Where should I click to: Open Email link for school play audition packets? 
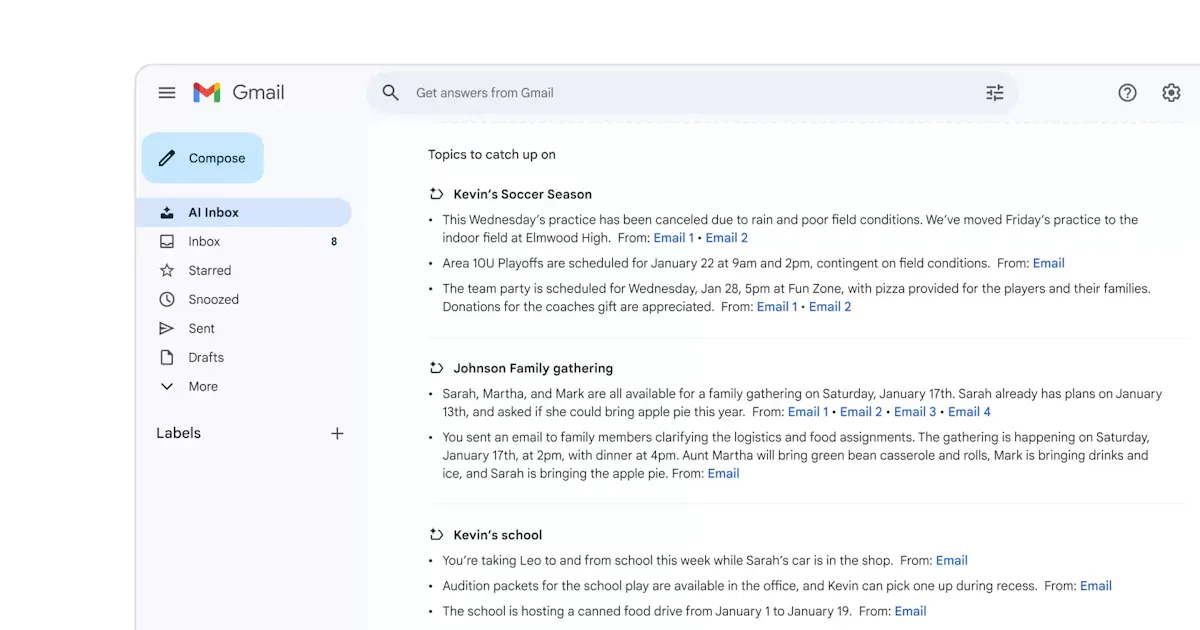[1096, 586]
